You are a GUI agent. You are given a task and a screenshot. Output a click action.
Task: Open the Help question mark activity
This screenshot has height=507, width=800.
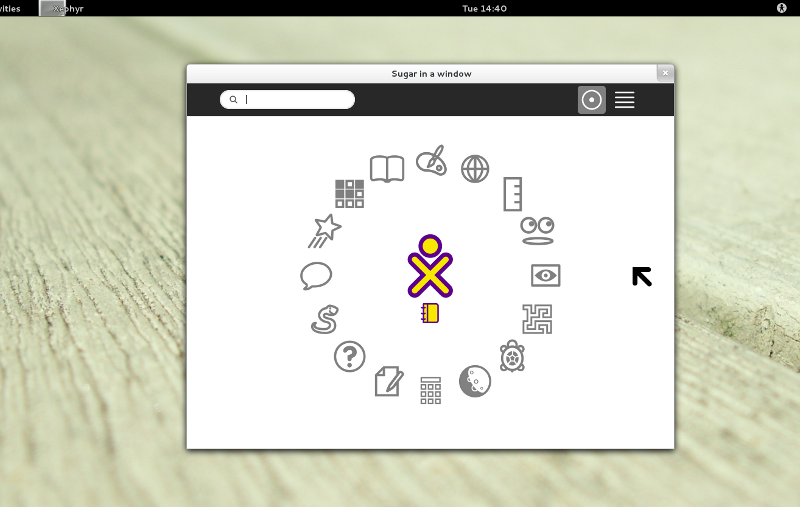click(x=350, y=356)
